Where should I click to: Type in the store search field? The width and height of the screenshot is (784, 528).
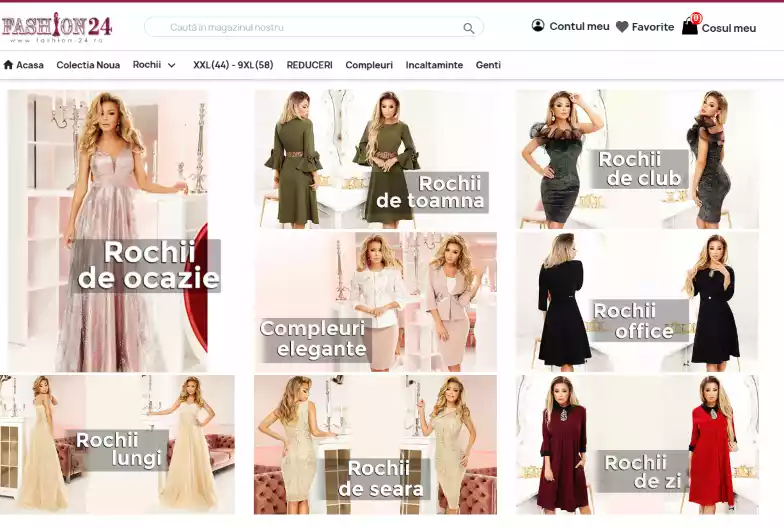click(300, 27)
